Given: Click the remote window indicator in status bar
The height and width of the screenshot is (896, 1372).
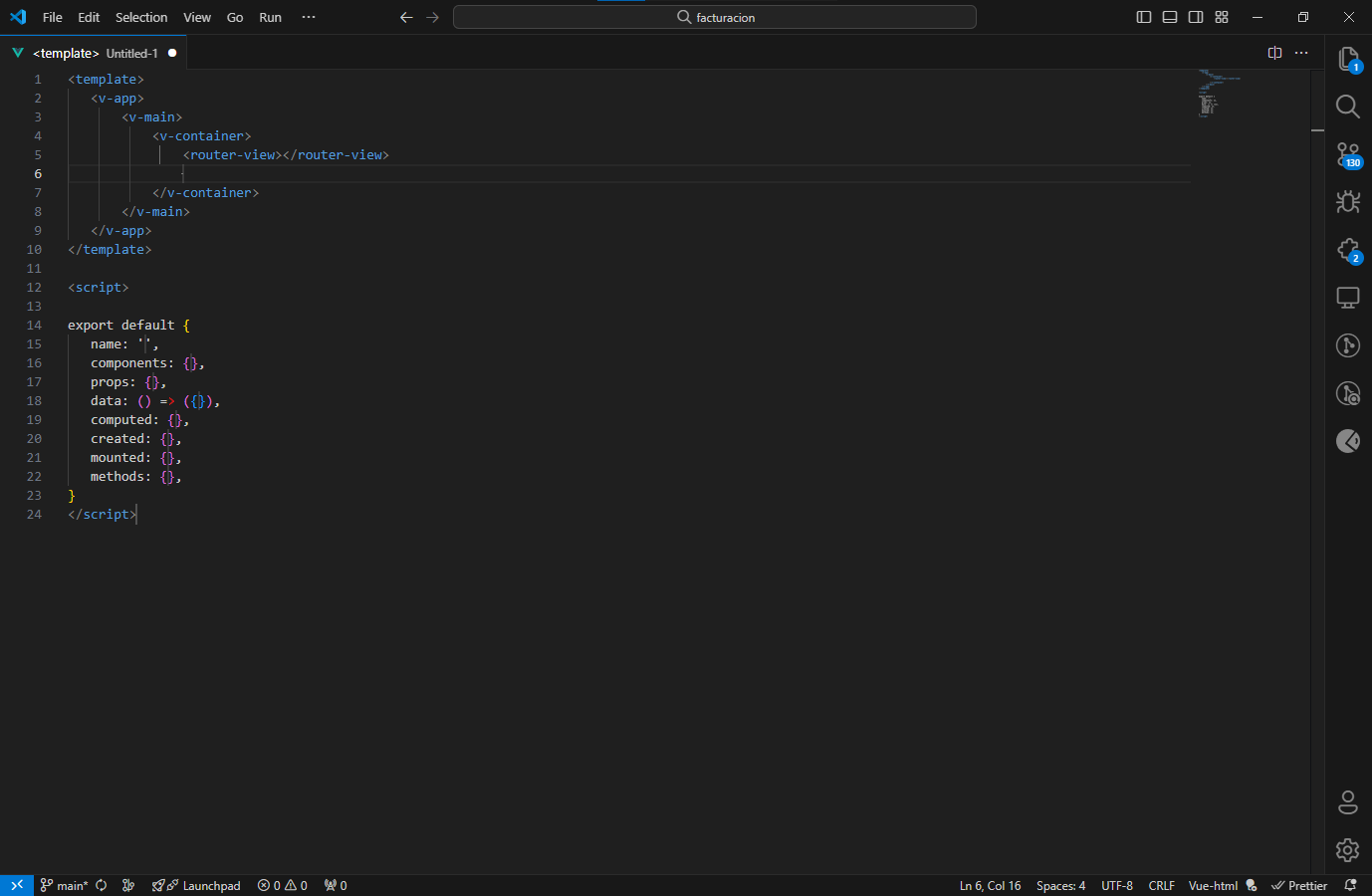Looking at the screenshot, I should click(17, 885).
